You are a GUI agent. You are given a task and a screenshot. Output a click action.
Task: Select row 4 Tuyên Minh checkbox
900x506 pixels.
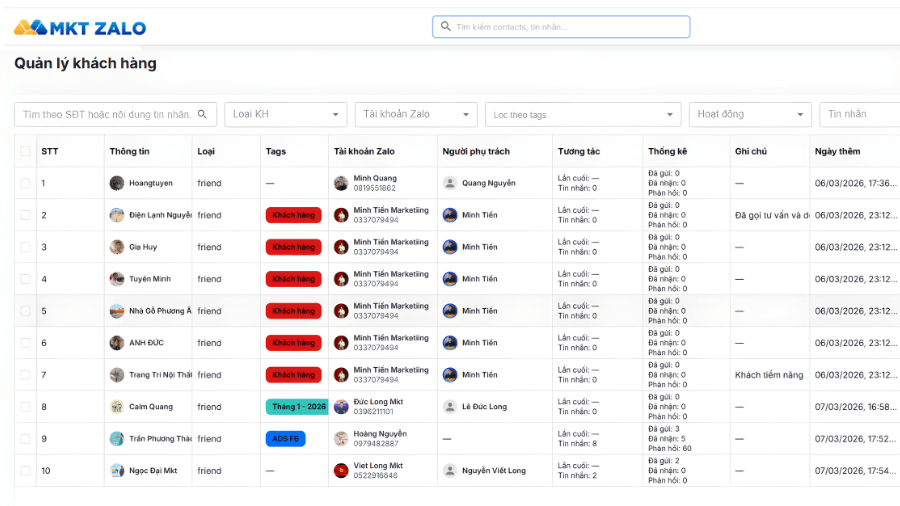[x=25, y=279]
